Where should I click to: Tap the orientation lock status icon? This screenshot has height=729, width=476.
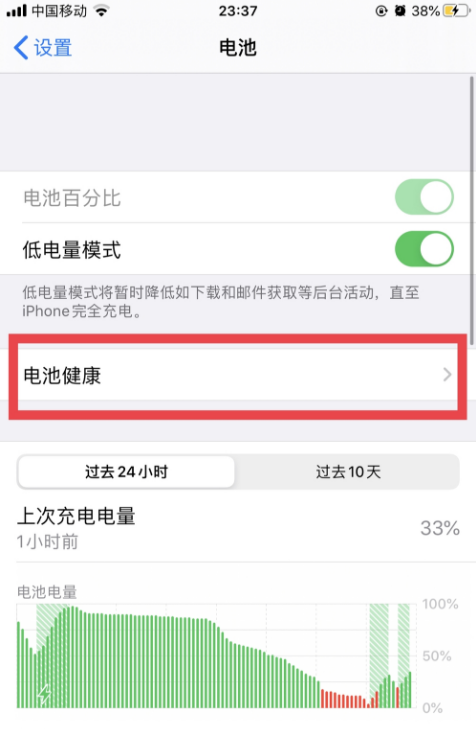381,11
